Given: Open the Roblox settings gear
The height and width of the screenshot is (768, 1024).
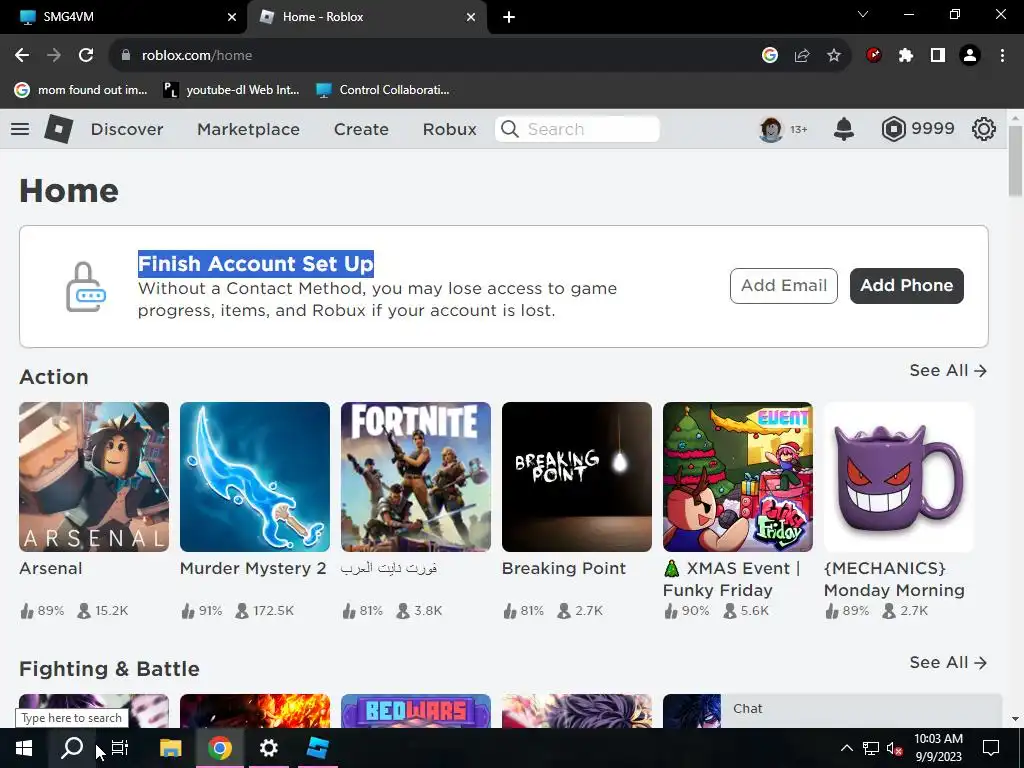Looking at the screenshot, I should pos(984,129).
